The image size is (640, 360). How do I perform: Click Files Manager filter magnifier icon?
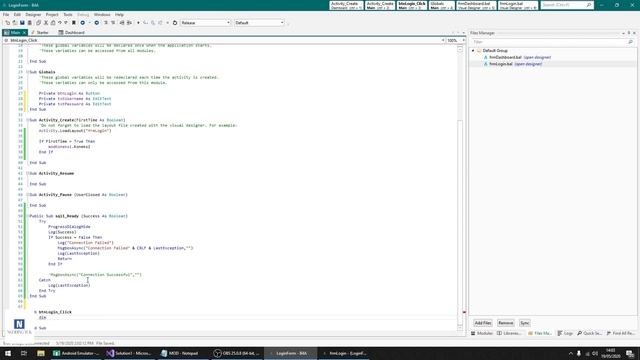(630, 42)
